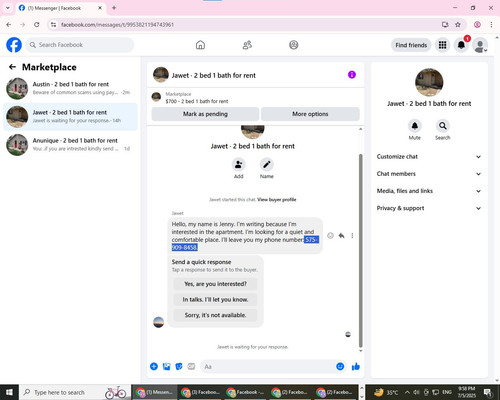
Task: Expand Privacy & support section
Action: 429,208
